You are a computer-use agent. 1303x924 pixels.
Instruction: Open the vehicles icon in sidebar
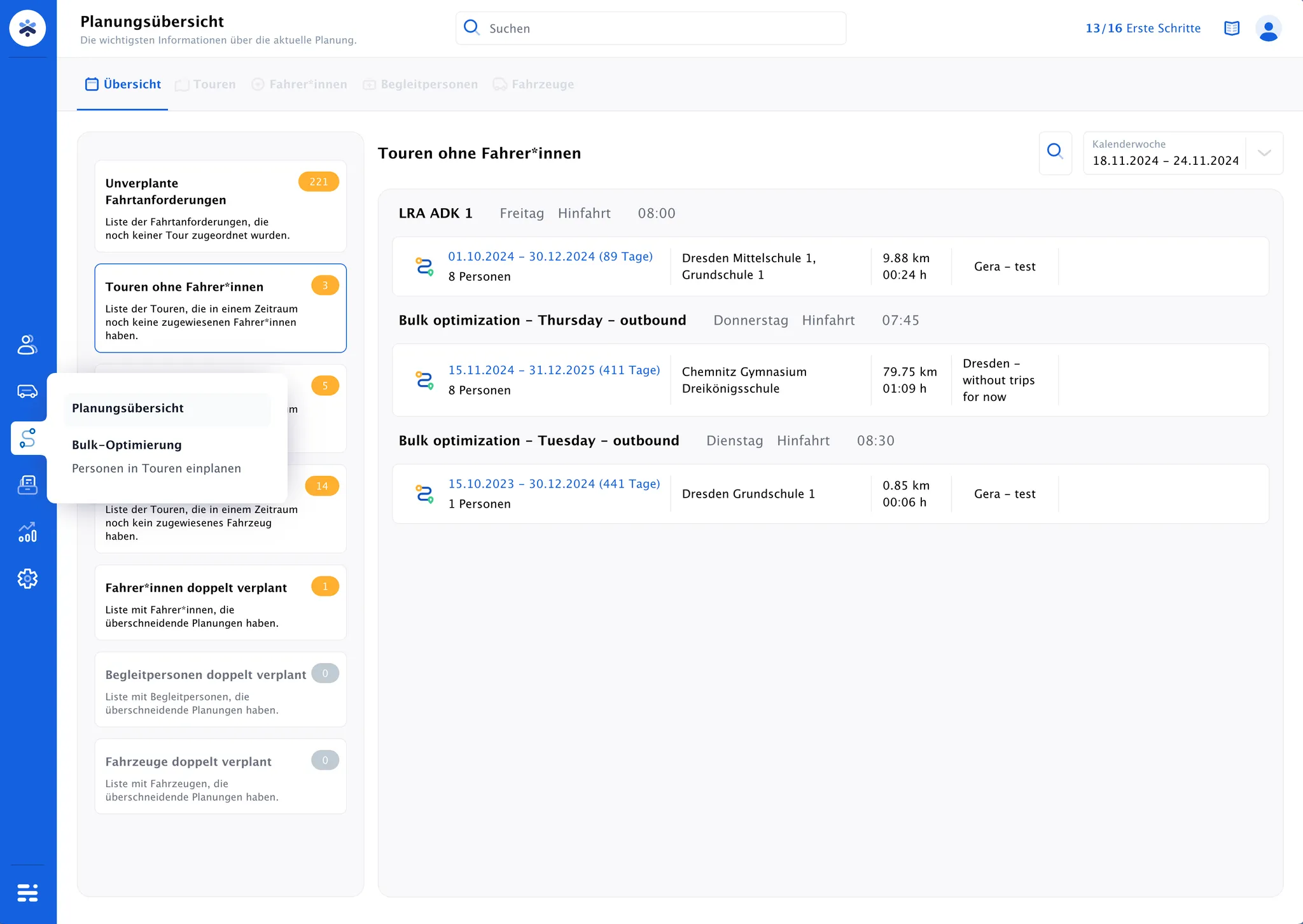[x=27, y=391]
